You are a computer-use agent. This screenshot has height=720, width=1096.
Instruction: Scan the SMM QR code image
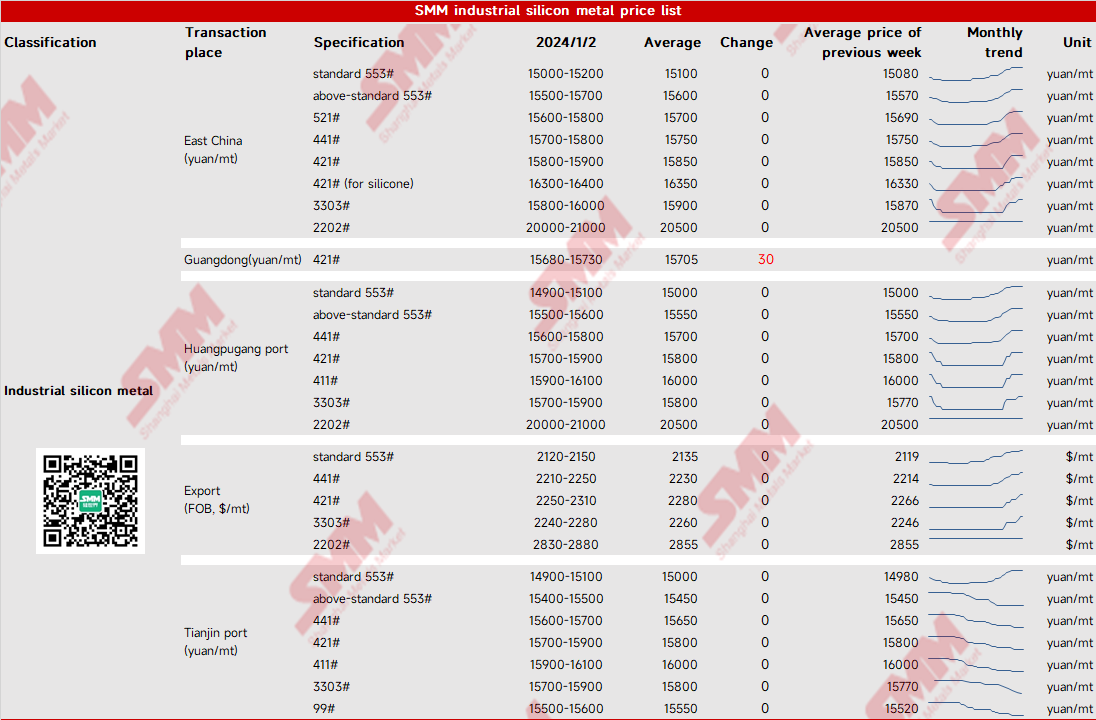[90, 500]
